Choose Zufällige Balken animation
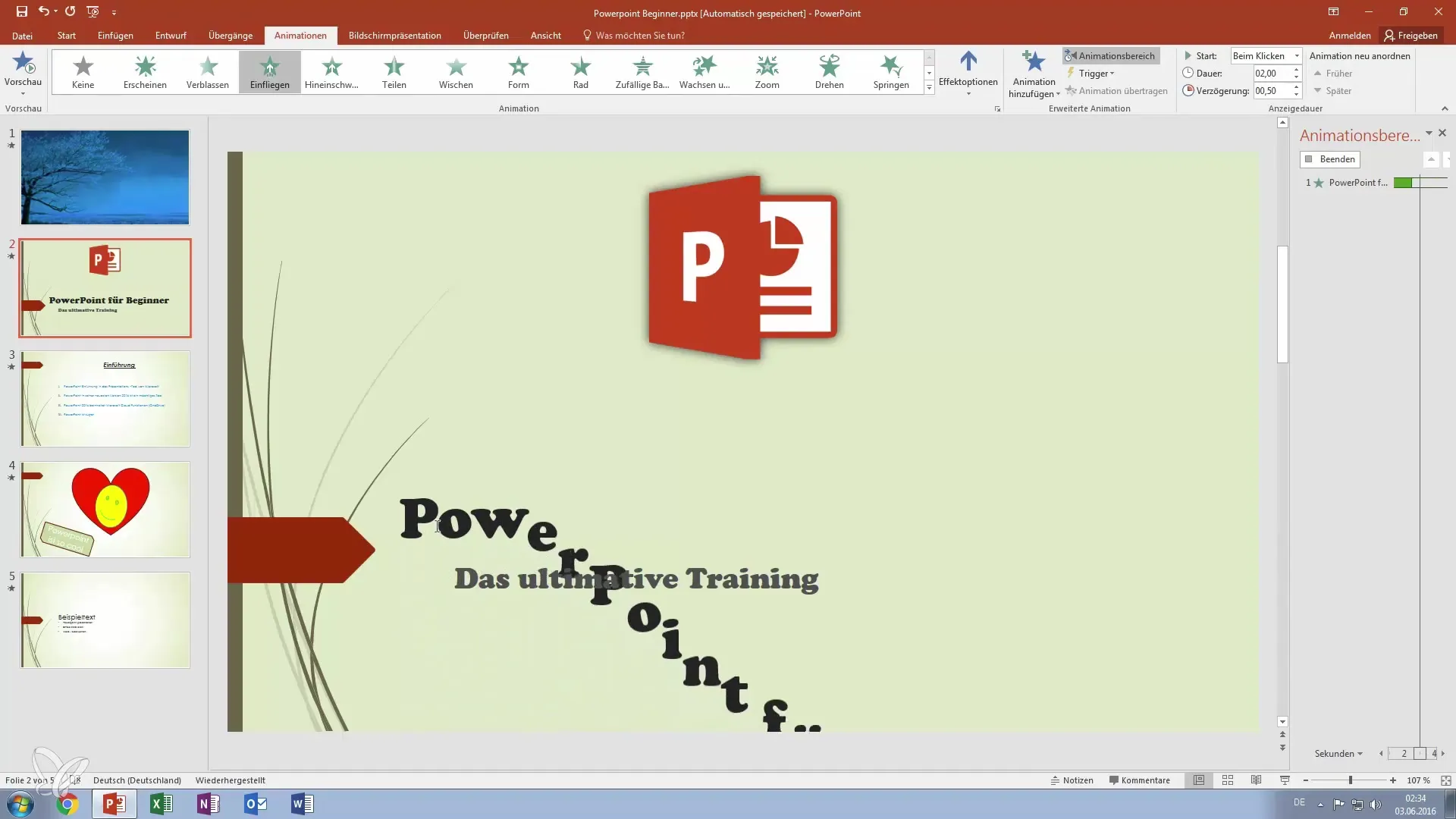Viewport: 1456px width, 819px height. (x=642, y=73)
